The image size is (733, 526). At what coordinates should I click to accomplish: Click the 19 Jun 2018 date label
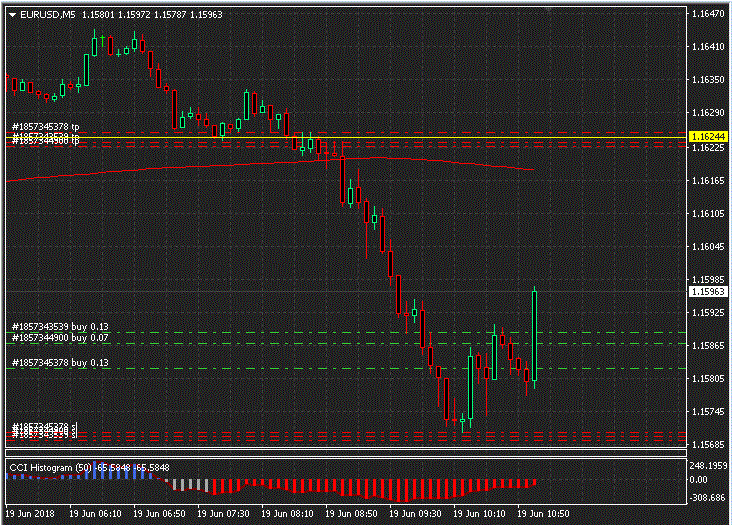(x=32, y=513)
